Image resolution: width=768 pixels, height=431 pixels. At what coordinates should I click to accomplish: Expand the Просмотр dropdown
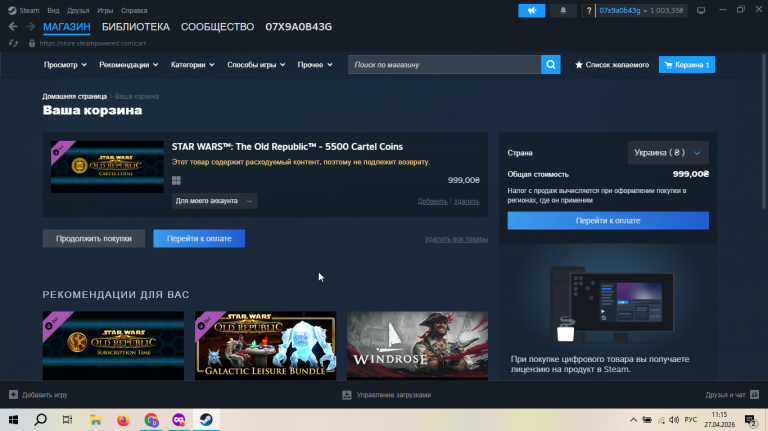tap(65, 65)
